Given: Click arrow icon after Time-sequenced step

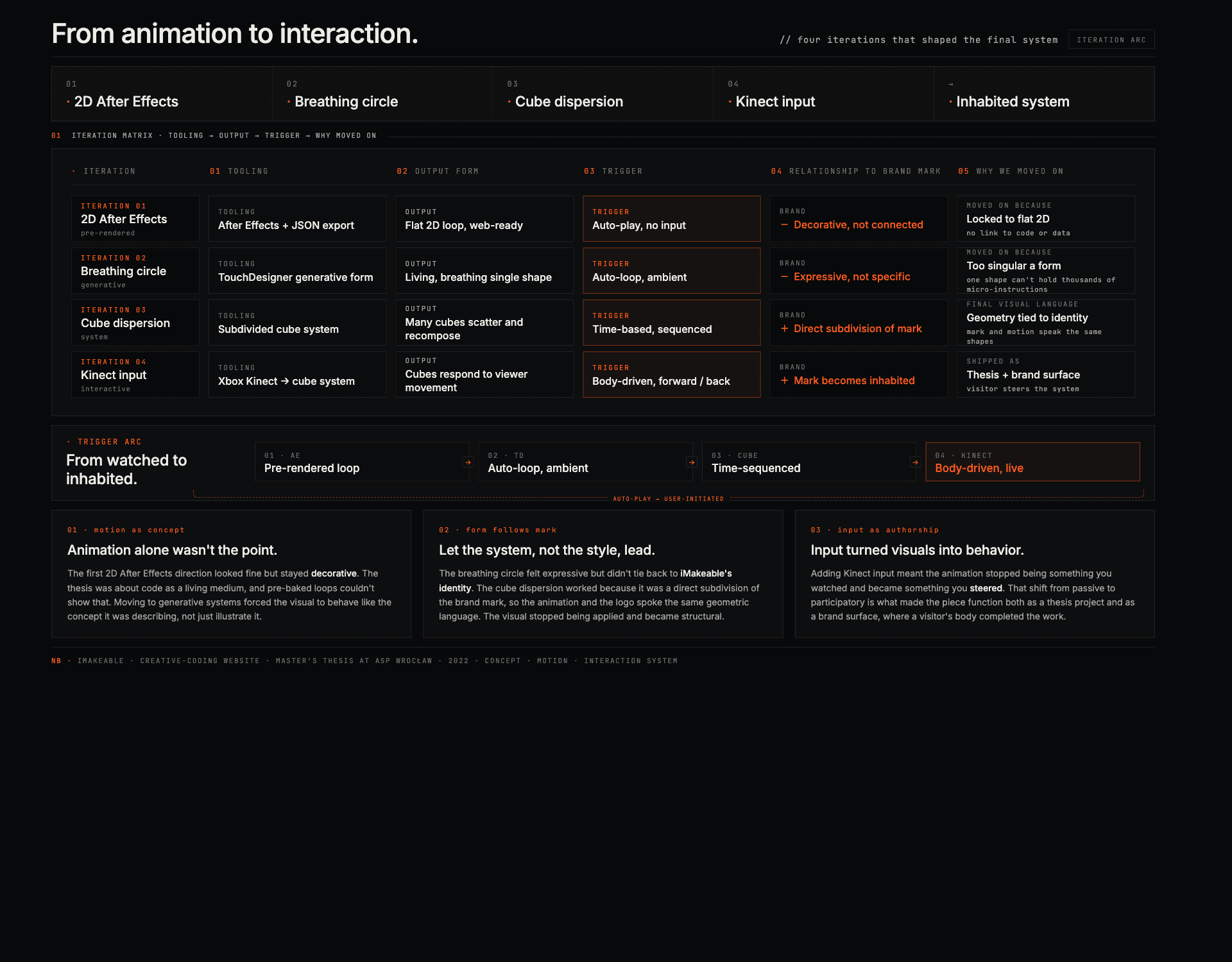Looking at the screenshot, I should coord(915,462).
